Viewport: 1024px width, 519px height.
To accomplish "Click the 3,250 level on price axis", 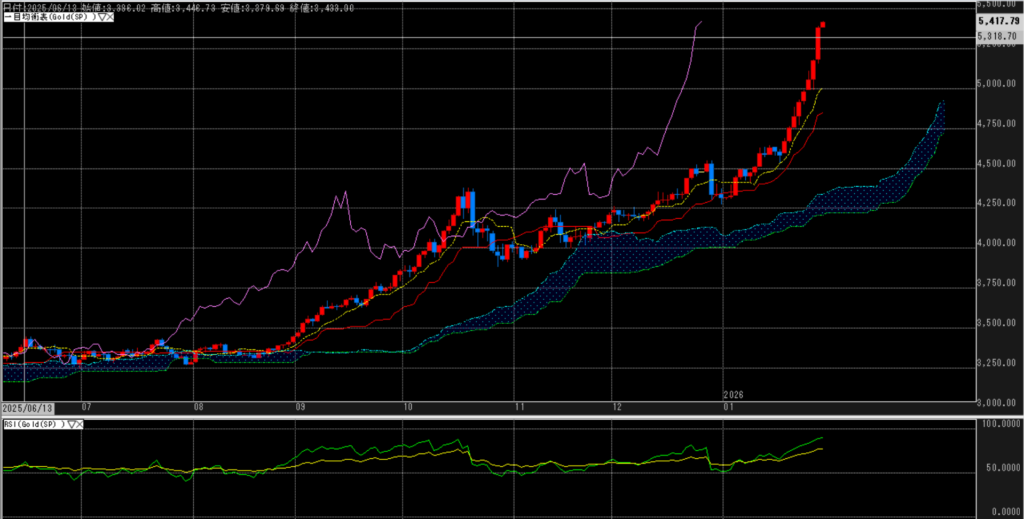I will coord(996,363).
